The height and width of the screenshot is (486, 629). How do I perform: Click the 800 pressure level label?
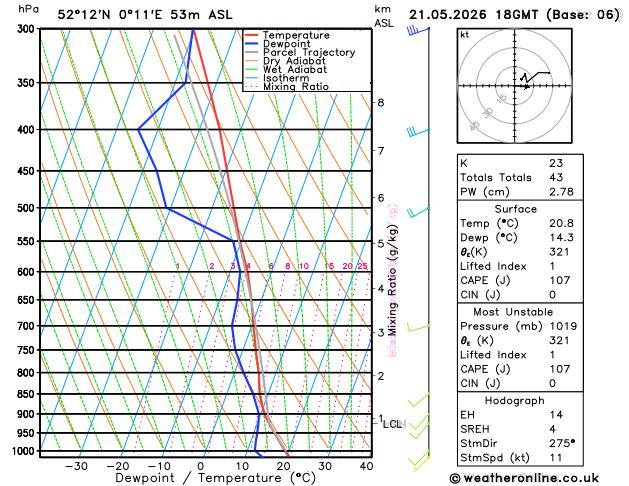pos(28,373)
